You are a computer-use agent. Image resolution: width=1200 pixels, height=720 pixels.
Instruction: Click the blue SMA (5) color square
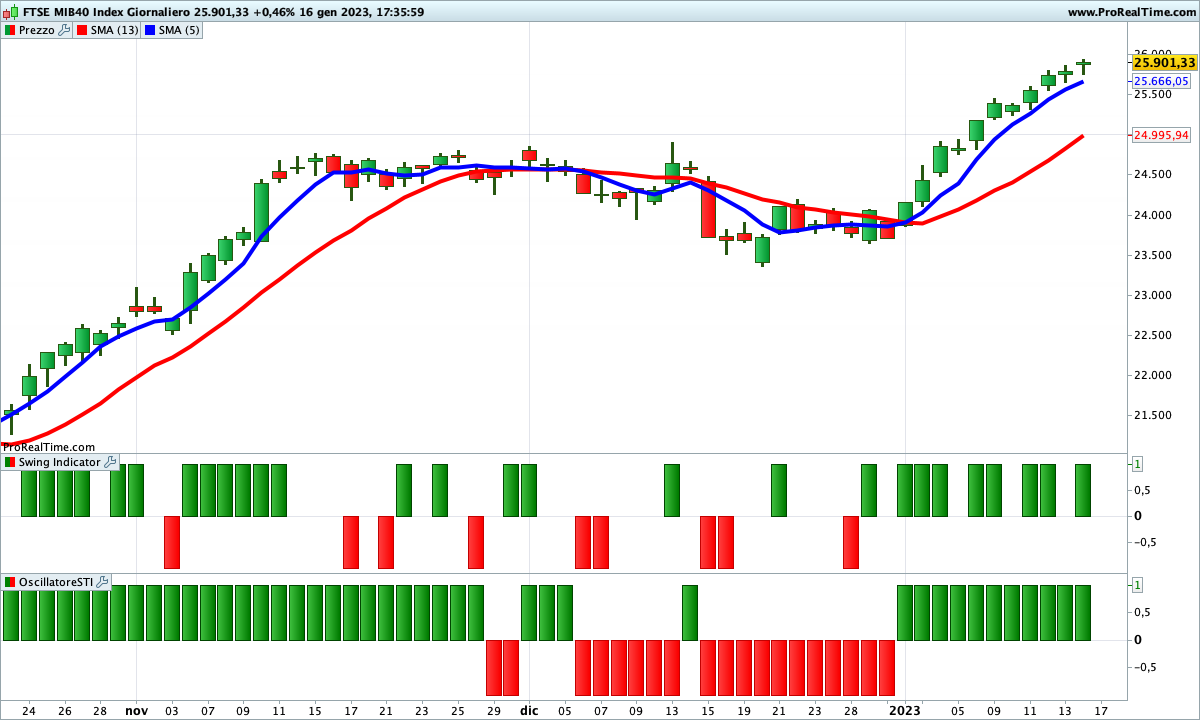151,30
